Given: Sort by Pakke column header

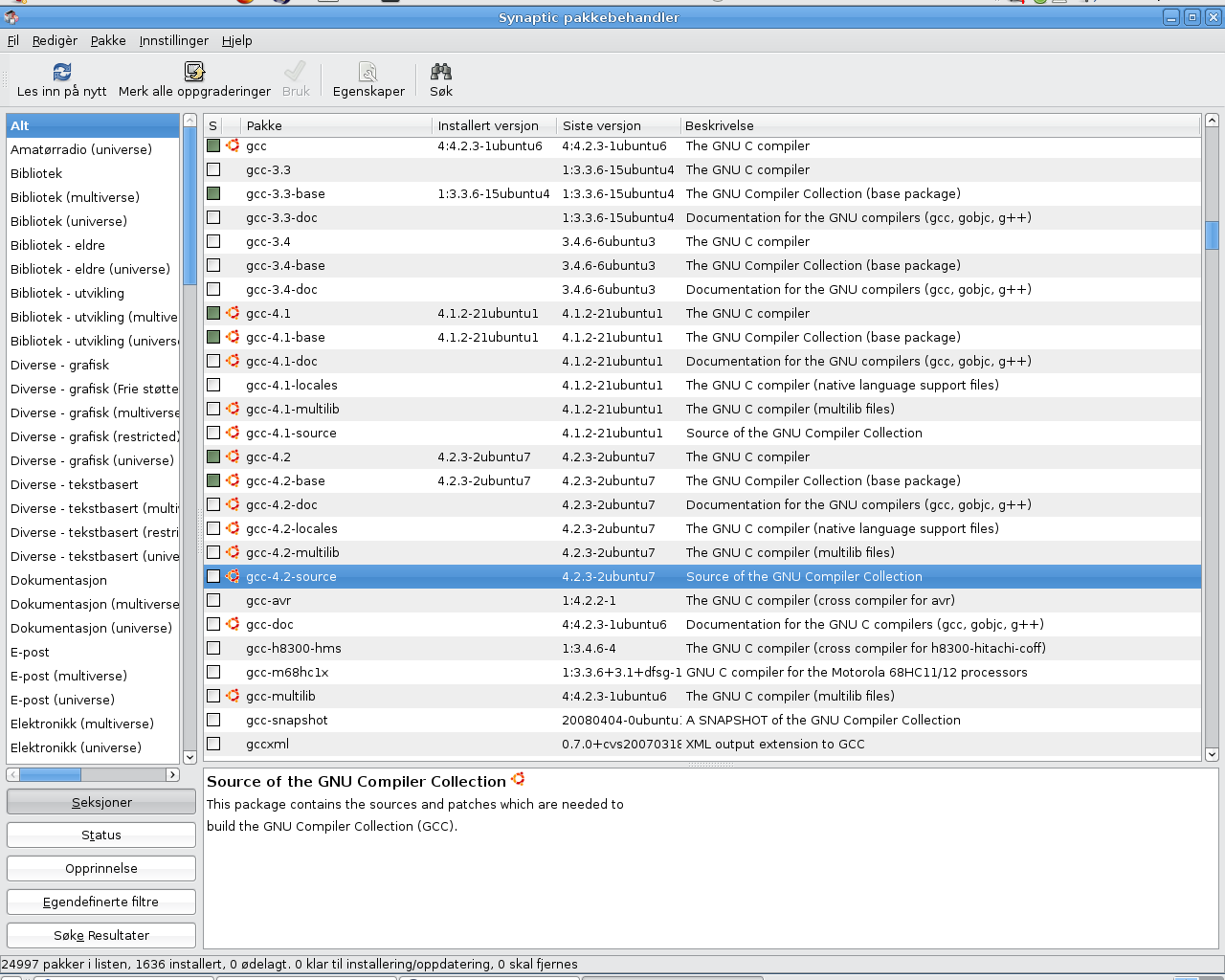Looking at the screenshot, I should (x=337, y=125).
